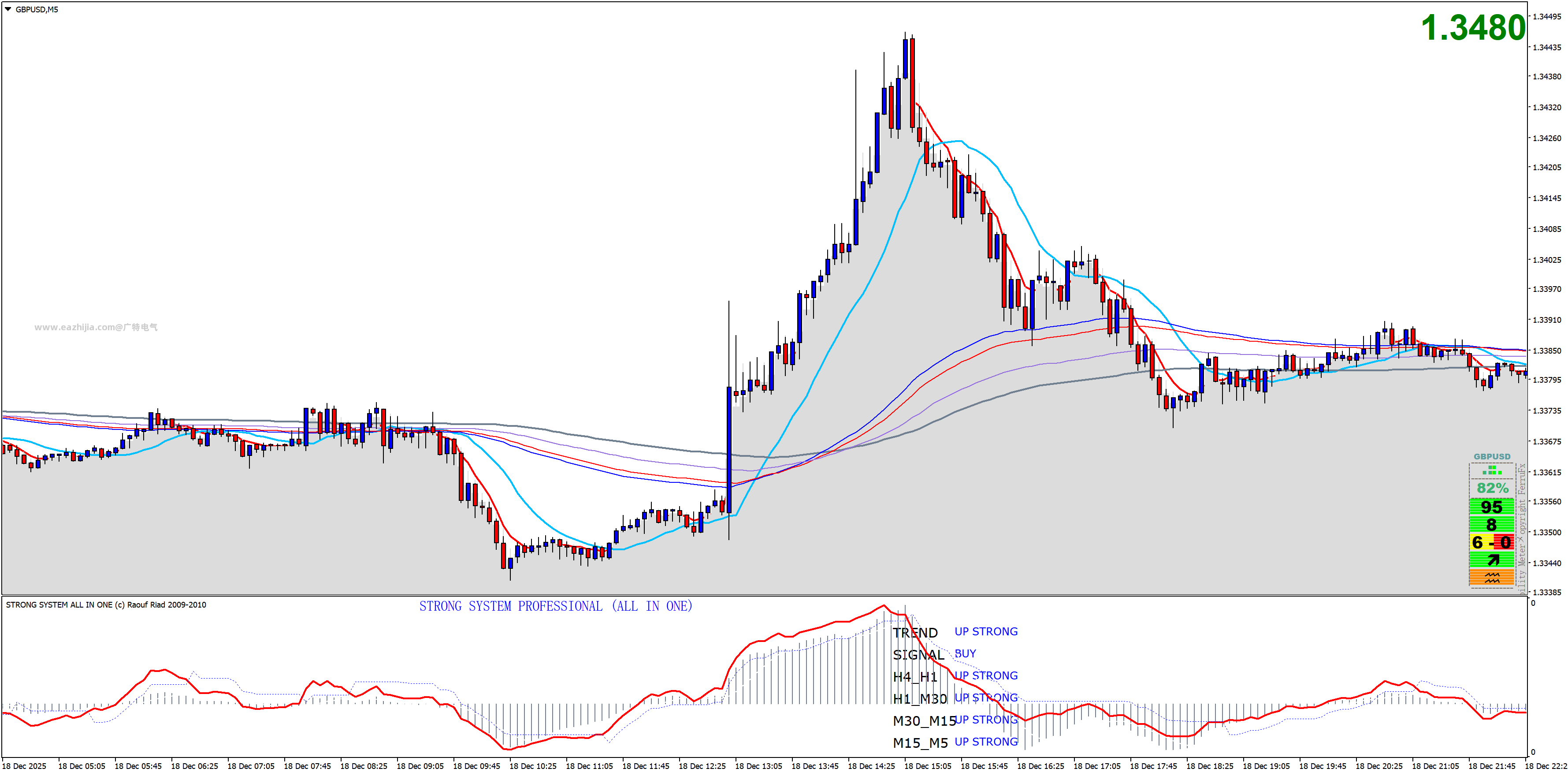Click the 18 Dec 15:05 time axis label

(928, 766)
